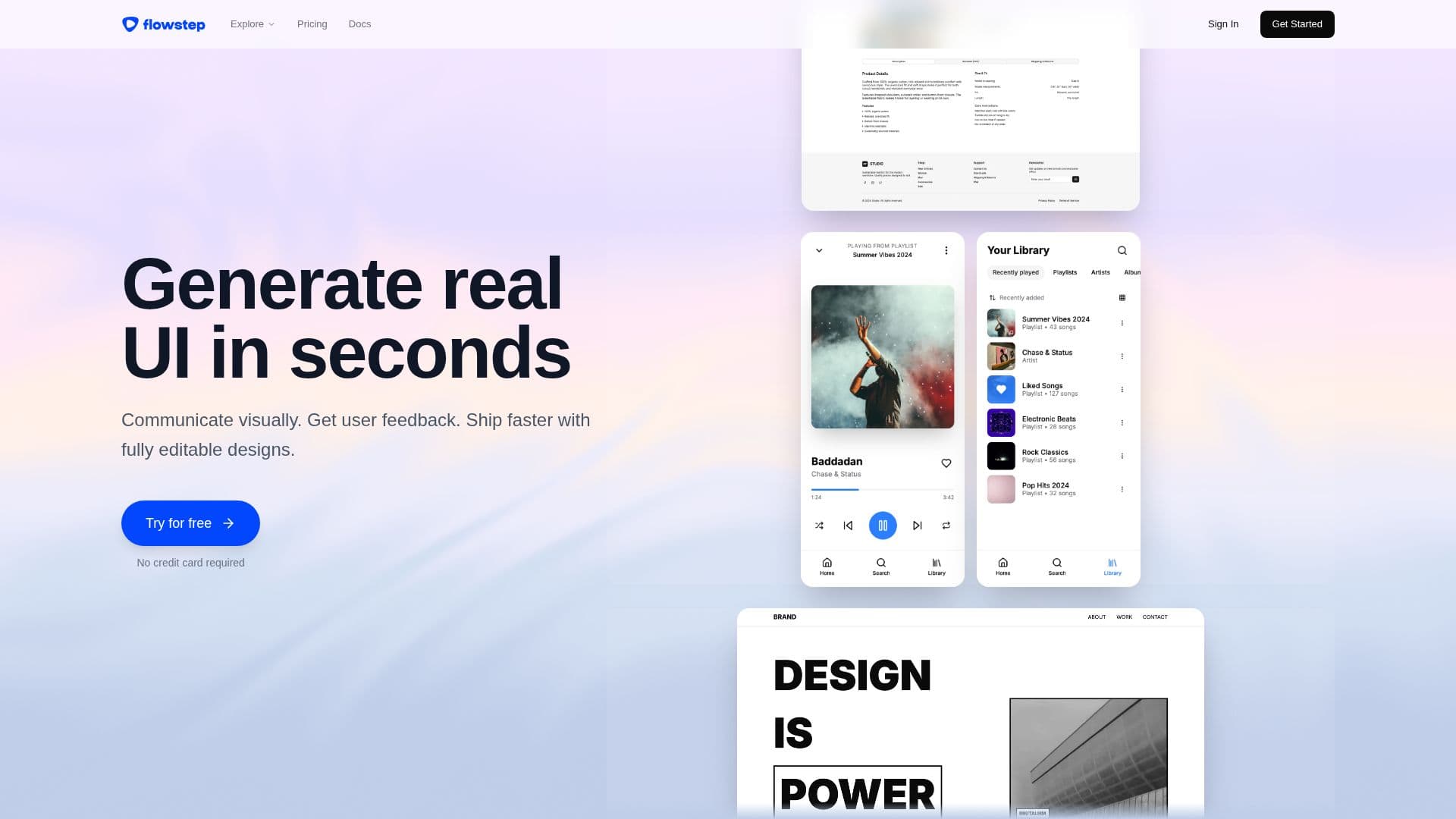The image size is (1456, 819).
Task: Click WORK in the brand page nav
Action: pos(1124,617)
